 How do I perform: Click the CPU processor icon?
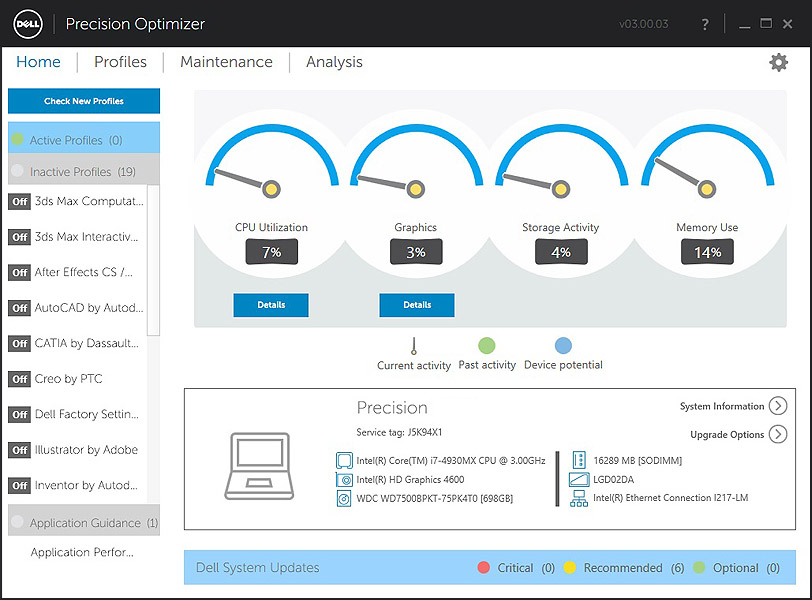click(x=344, y=460)
